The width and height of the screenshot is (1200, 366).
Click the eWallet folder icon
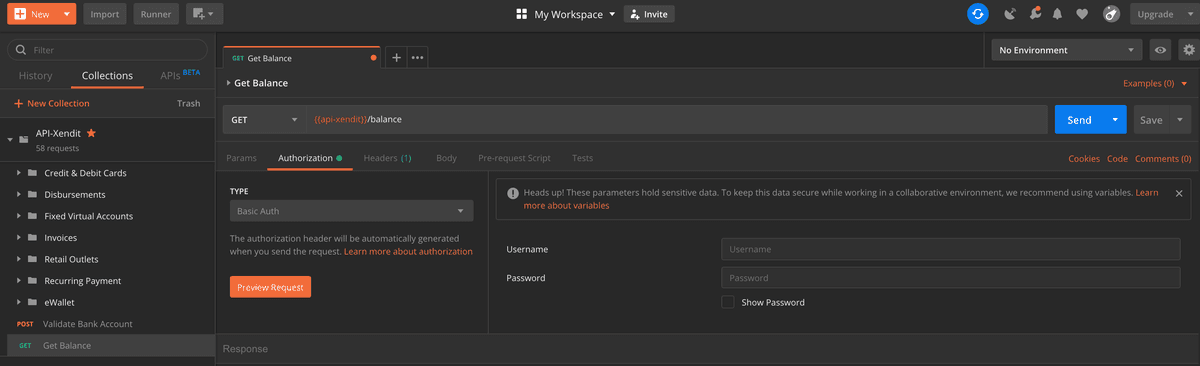click(x=32, y=302)
